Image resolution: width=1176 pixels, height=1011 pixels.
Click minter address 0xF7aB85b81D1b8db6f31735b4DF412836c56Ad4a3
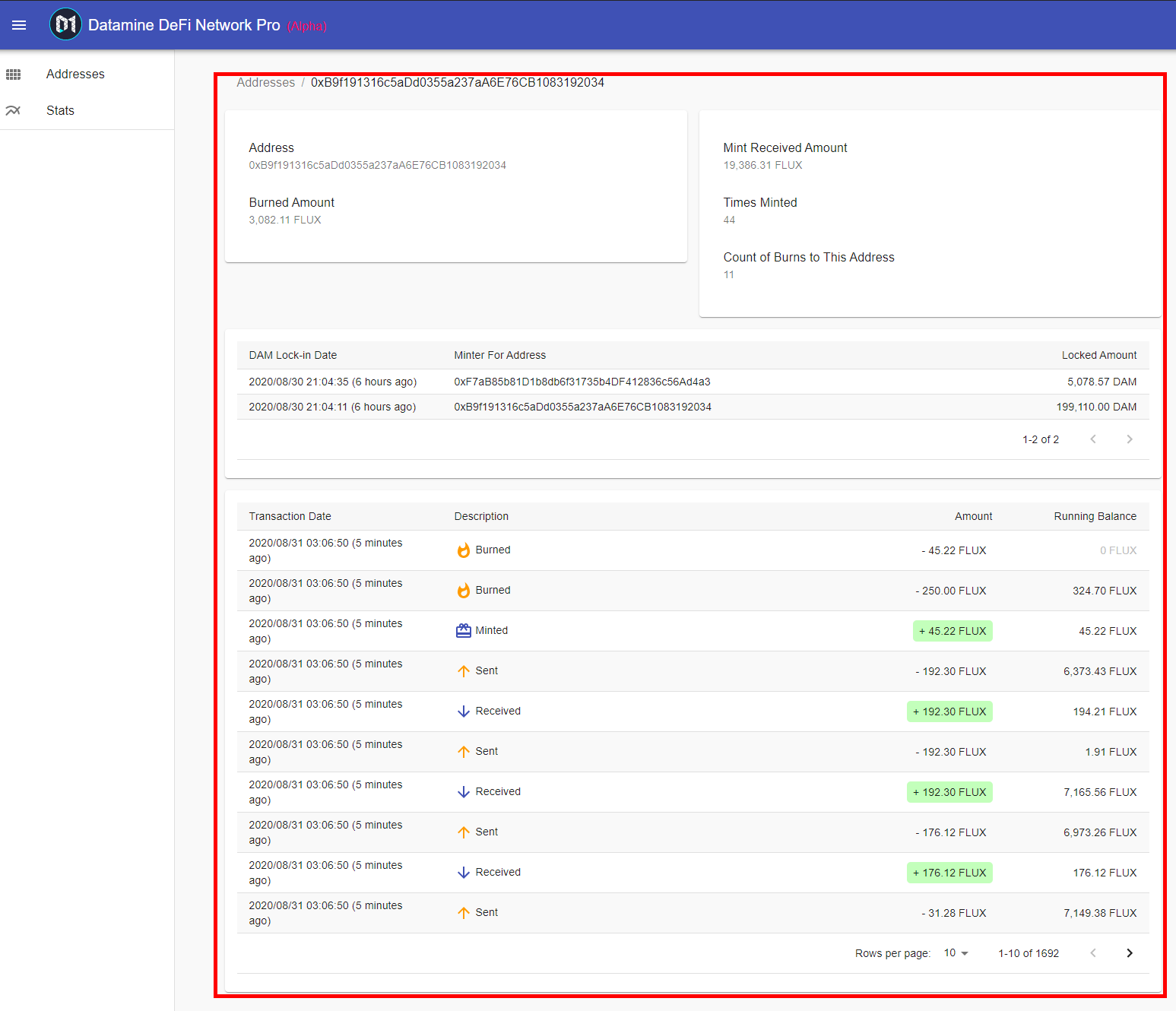[x=582, y=382]
